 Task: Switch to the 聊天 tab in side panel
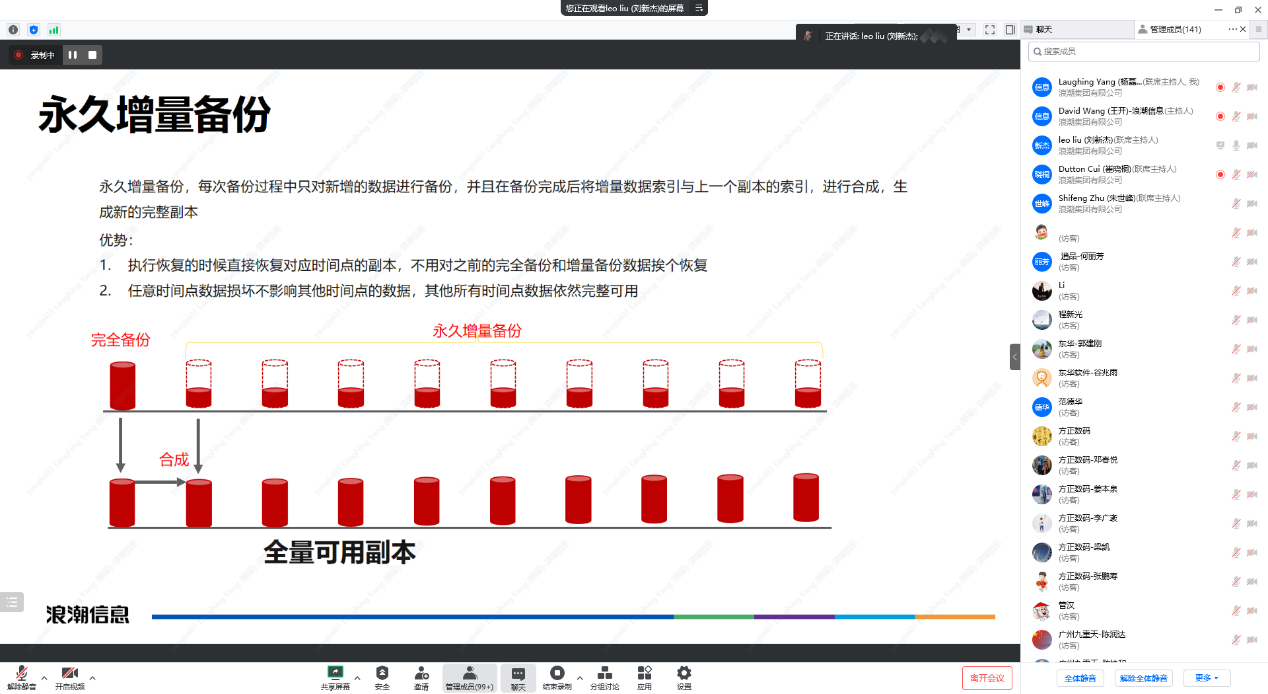(1043, 30)
